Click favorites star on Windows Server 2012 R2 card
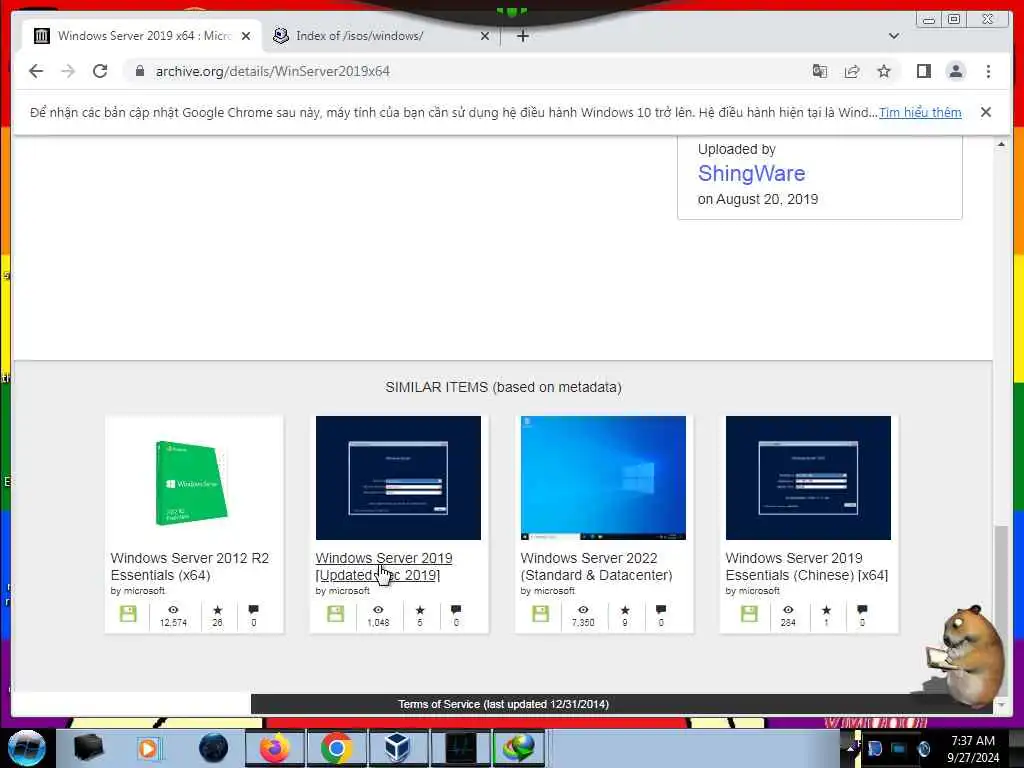 [x=217, y=610]
